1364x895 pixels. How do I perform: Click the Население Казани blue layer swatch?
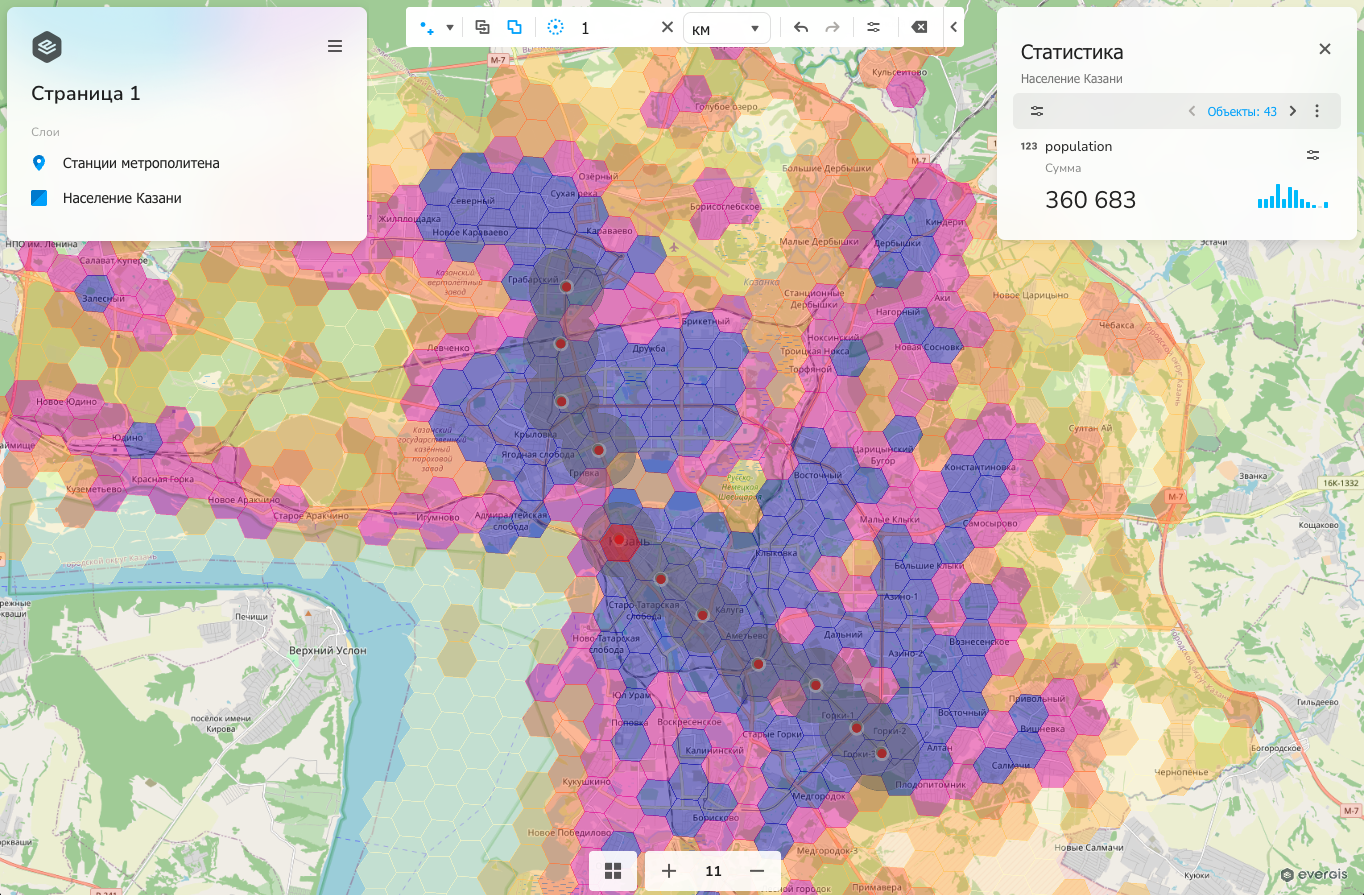(x=39, y=198)
